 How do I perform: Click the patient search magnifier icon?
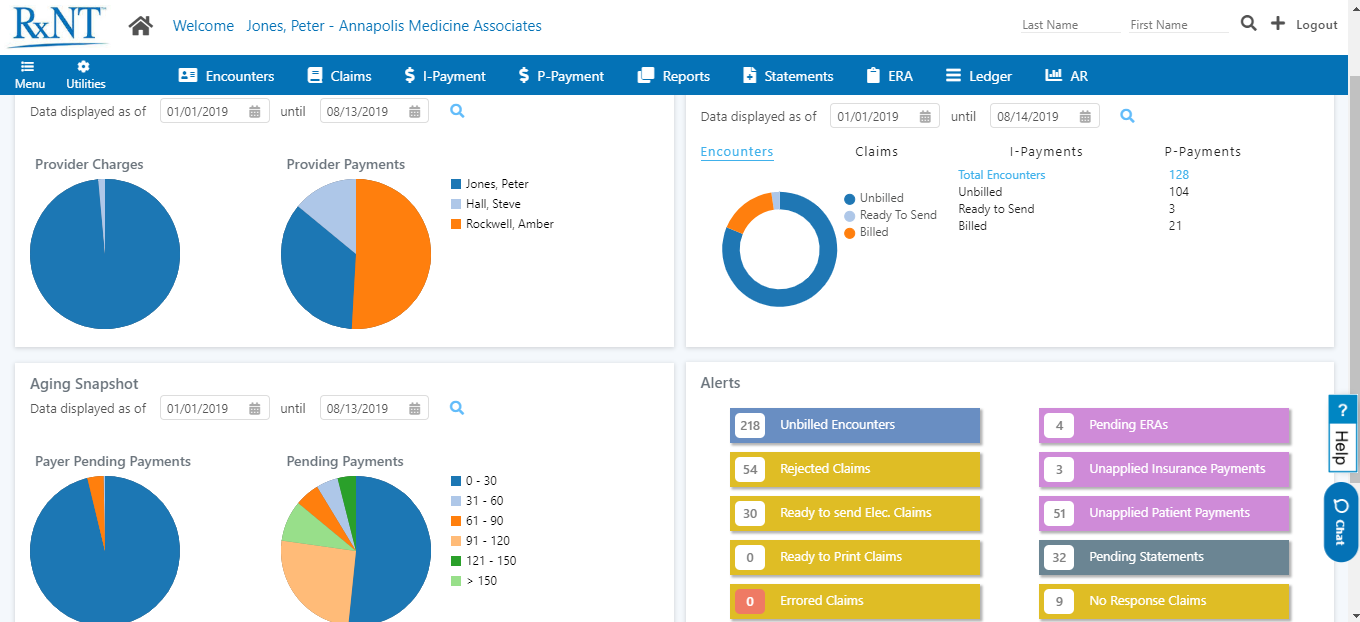point(1248,24)
